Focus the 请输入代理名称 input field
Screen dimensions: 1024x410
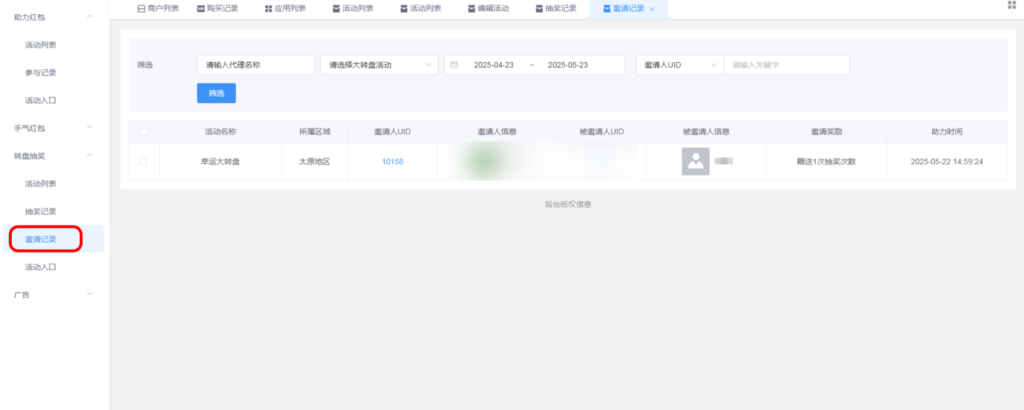click(256, 65)
